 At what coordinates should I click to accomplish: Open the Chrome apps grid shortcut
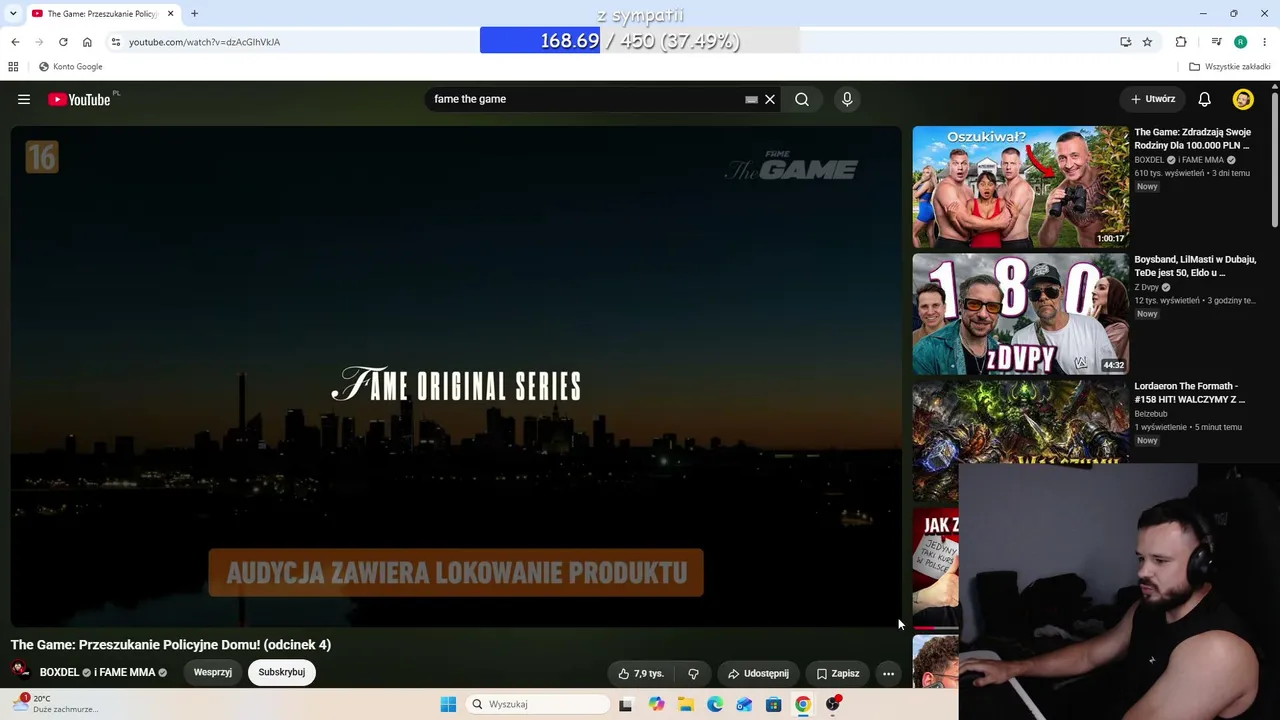(13, 67)
